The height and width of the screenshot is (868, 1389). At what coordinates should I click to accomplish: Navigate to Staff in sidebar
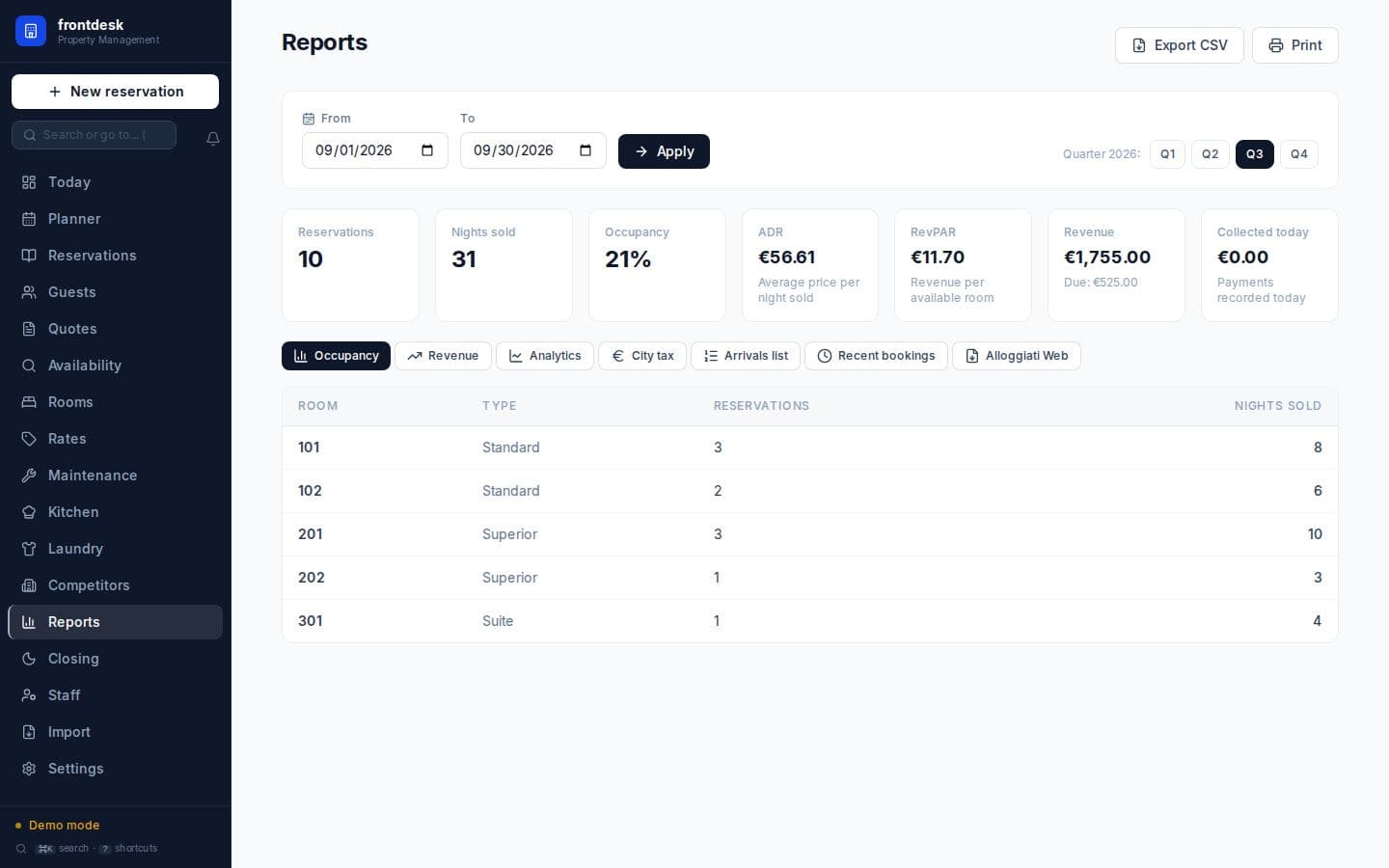pyautogui.click(x=115, y=695)
